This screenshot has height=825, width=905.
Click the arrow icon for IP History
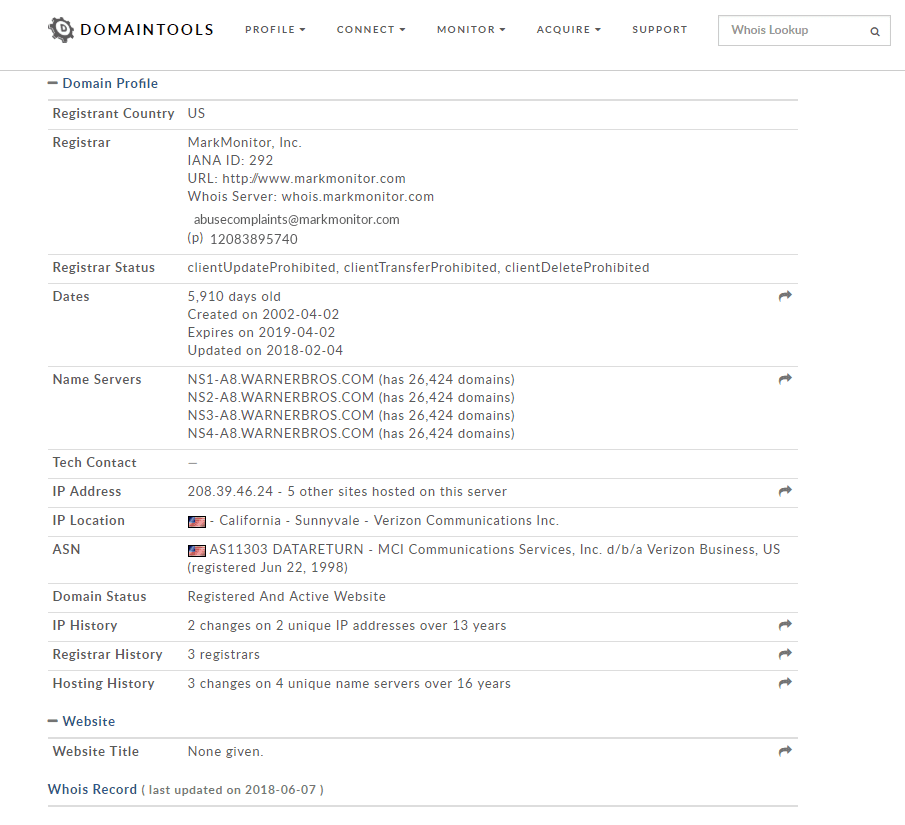[x=785, y=626]
